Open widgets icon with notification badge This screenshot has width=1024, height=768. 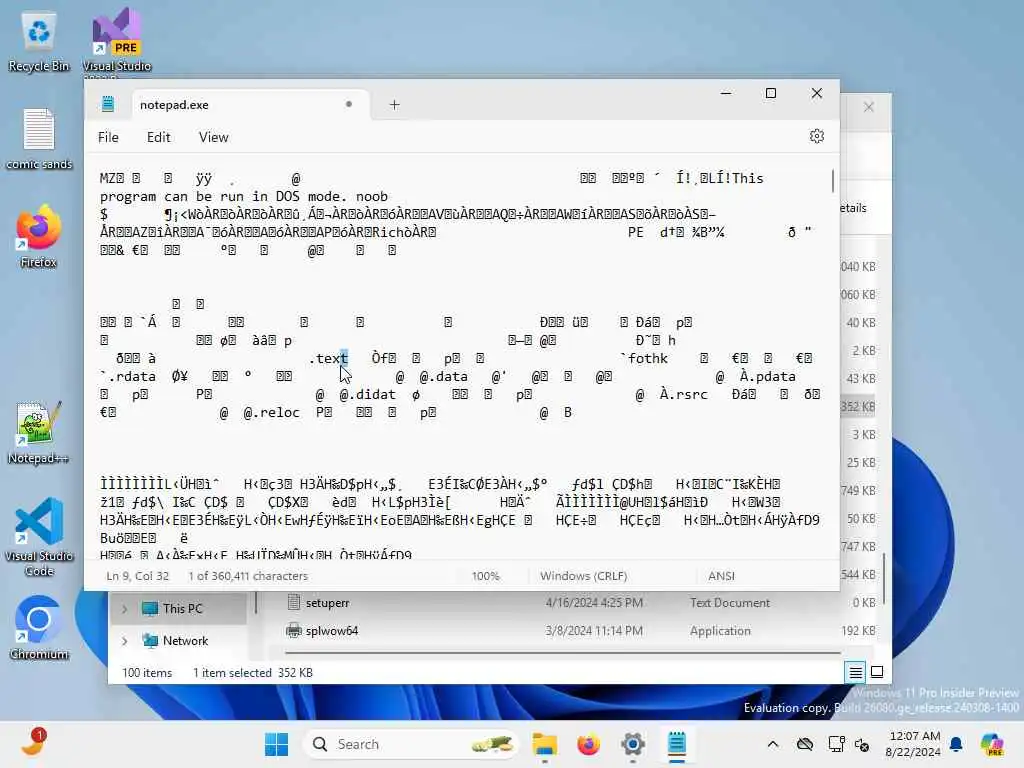point(33,743)
